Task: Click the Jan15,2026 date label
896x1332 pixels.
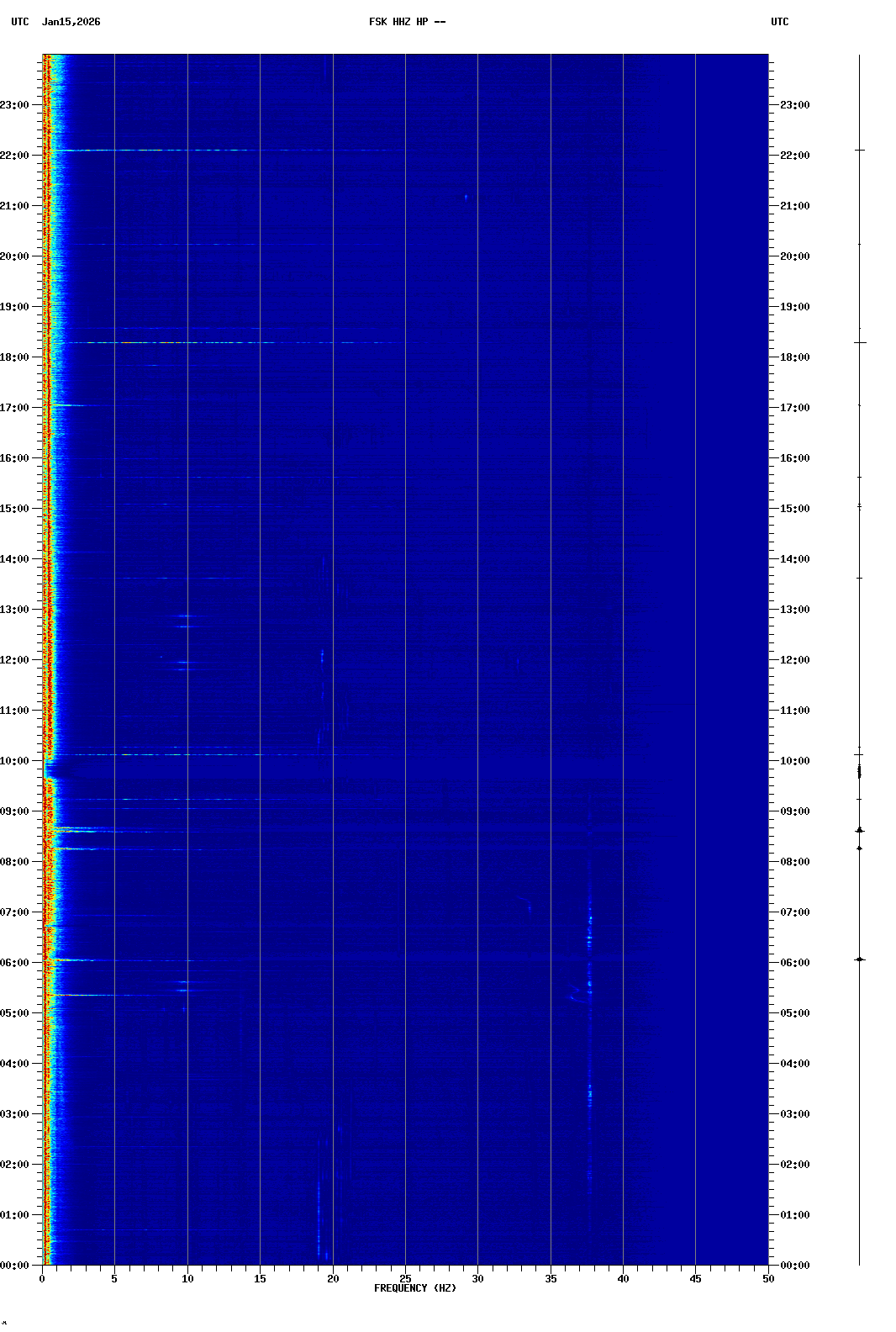Action: click(71, 22)
